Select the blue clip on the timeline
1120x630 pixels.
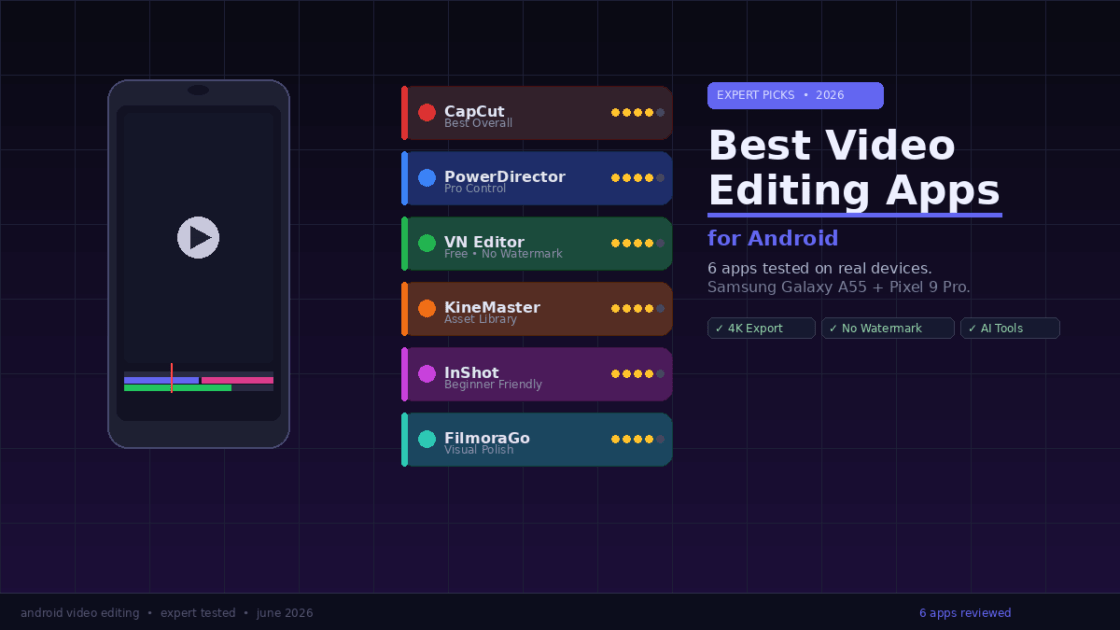pyautogui.click(x=161, y=380)
